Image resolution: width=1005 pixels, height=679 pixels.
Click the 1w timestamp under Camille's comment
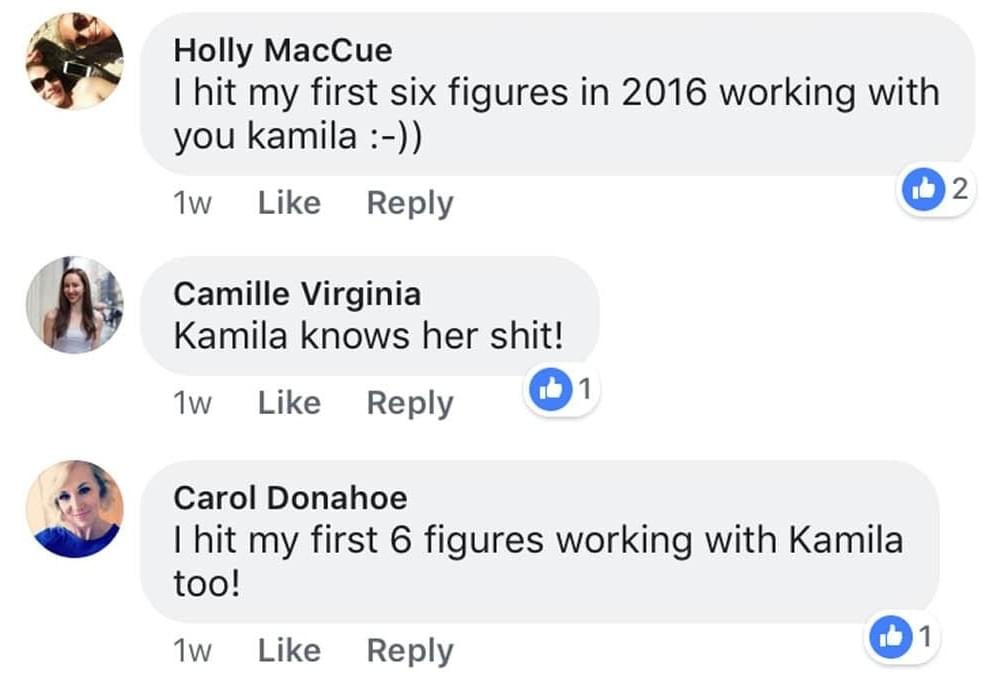click(x=192, y=404)
